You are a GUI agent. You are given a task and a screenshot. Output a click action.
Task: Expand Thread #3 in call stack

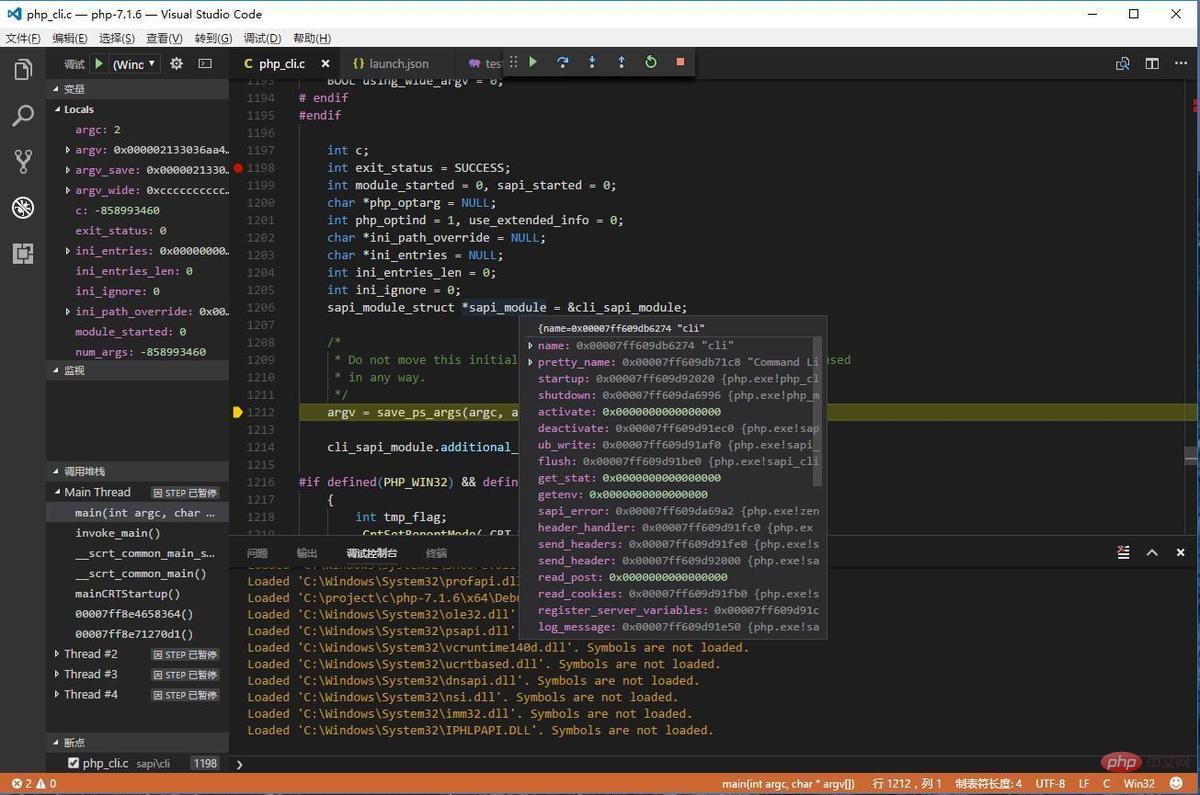57,674
